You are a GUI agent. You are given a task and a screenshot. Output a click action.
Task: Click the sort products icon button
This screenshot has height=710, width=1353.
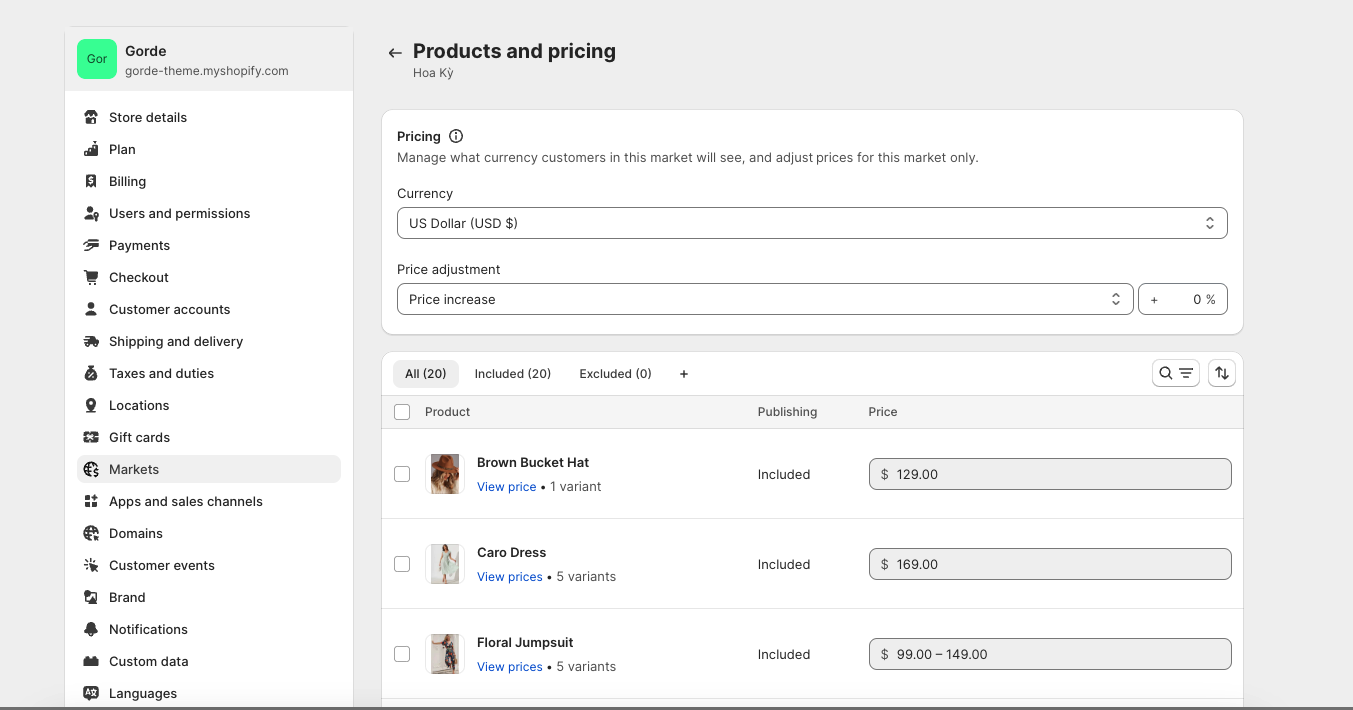(1221, 374)
